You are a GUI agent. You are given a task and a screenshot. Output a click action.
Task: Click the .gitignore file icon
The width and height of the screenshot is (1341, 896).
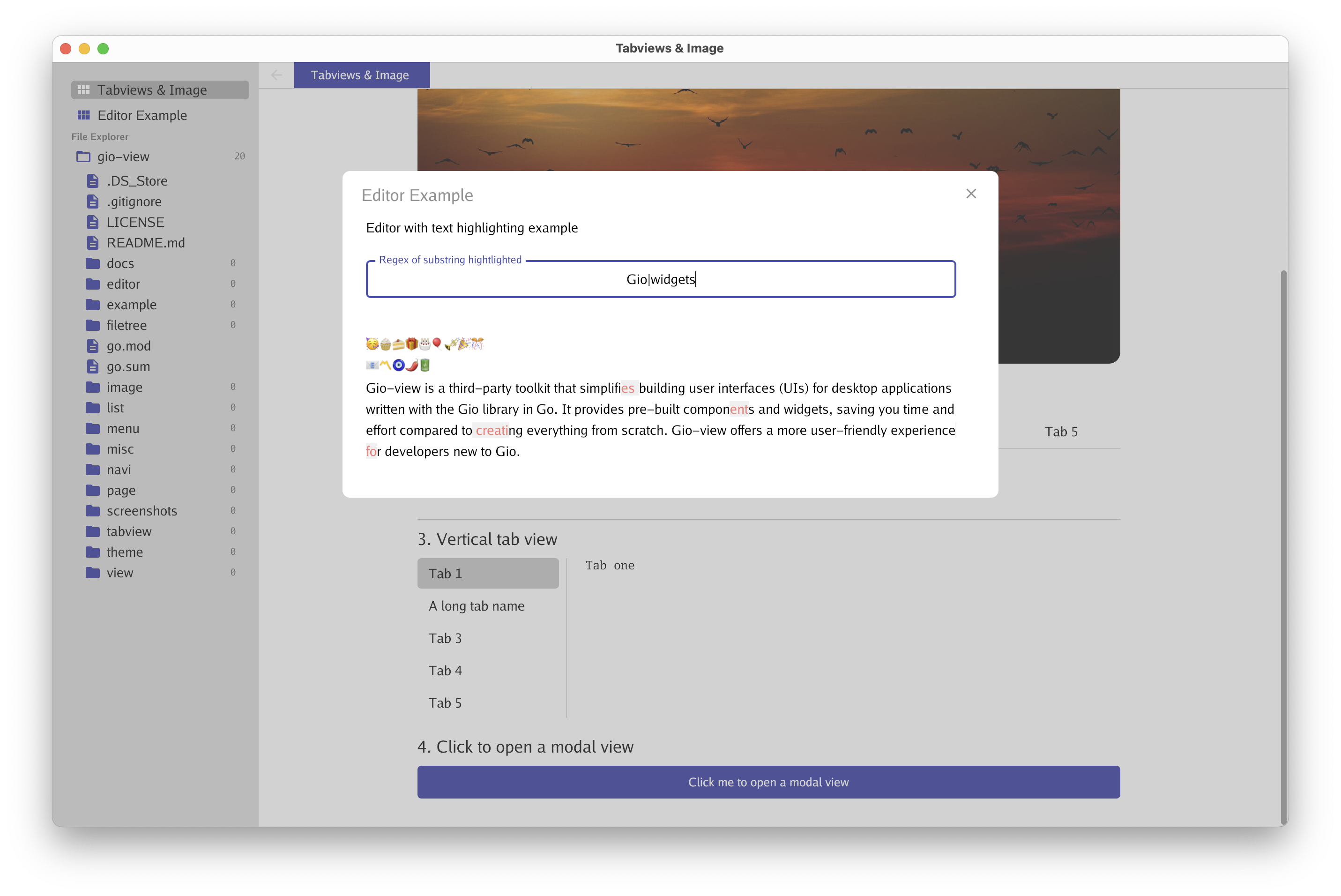93,202
